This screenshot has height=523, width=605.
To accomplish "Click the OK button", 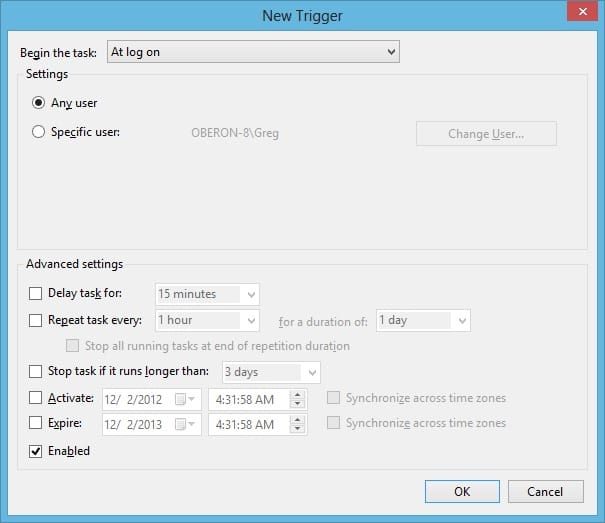I will (461, 491).
